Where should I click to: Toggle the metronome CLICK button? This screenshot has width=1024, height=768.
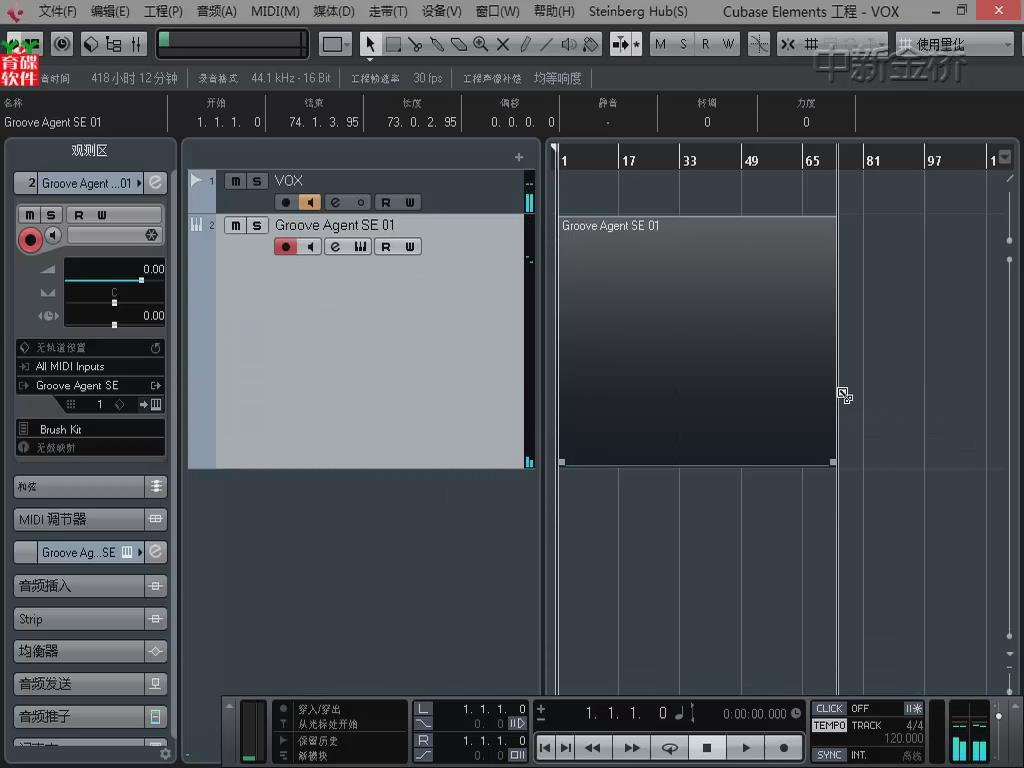[x=829, y=709]
